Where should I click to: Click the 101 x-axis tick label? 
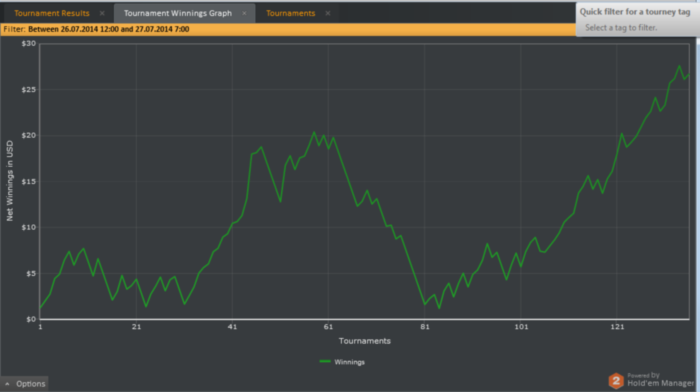[521, 327]
